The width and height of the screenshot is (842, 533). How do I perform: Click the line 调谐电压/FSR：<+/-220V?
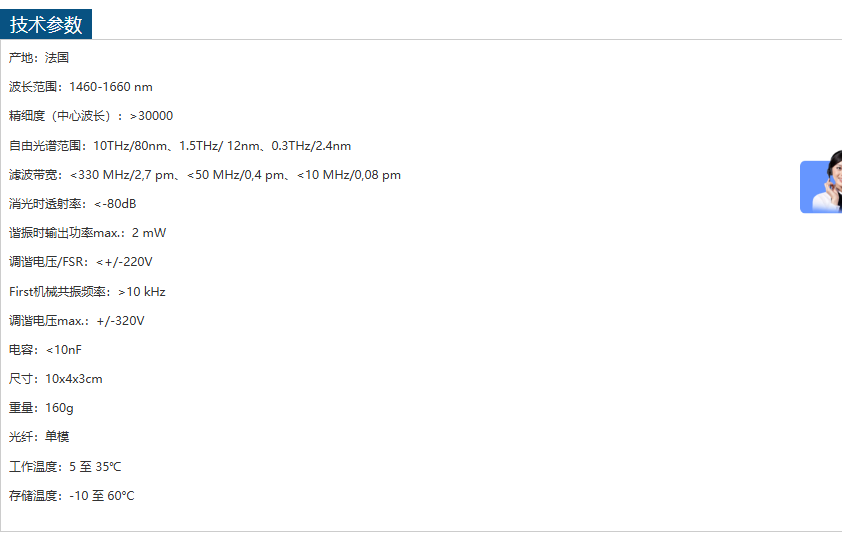(81, 262)
